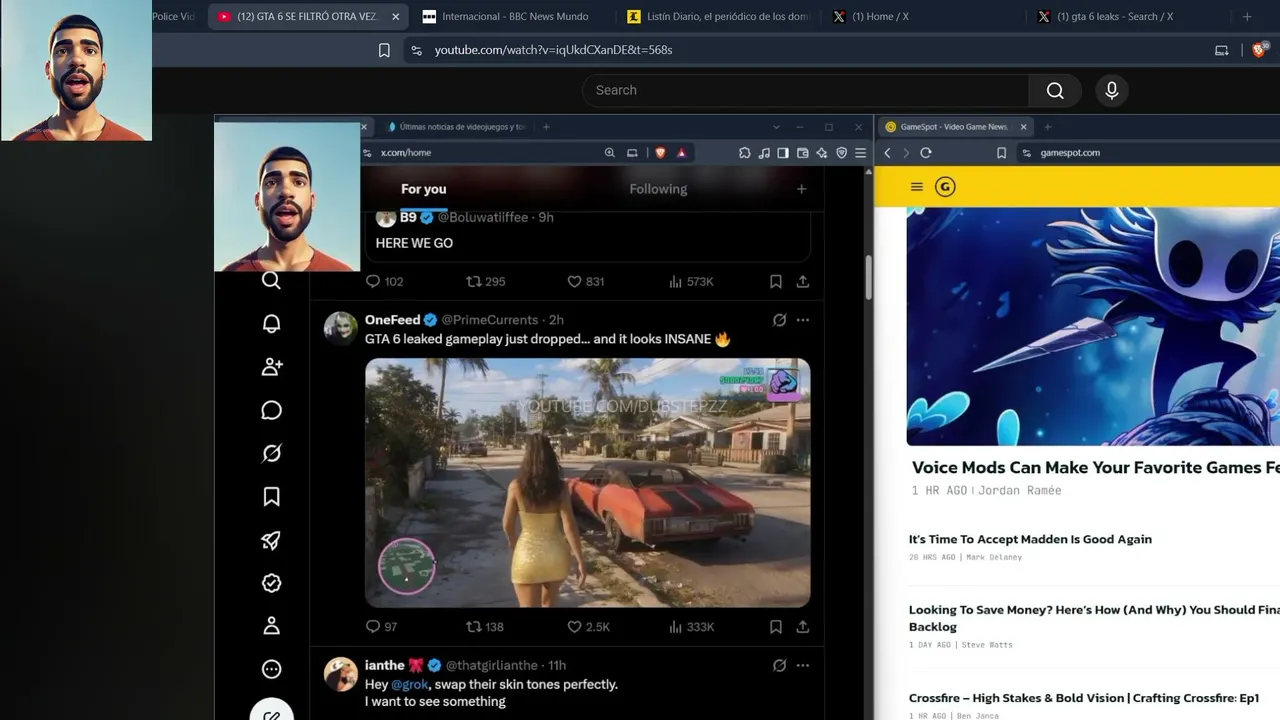Compose a new post in X
1280x720 pixels.
point(271,711)
